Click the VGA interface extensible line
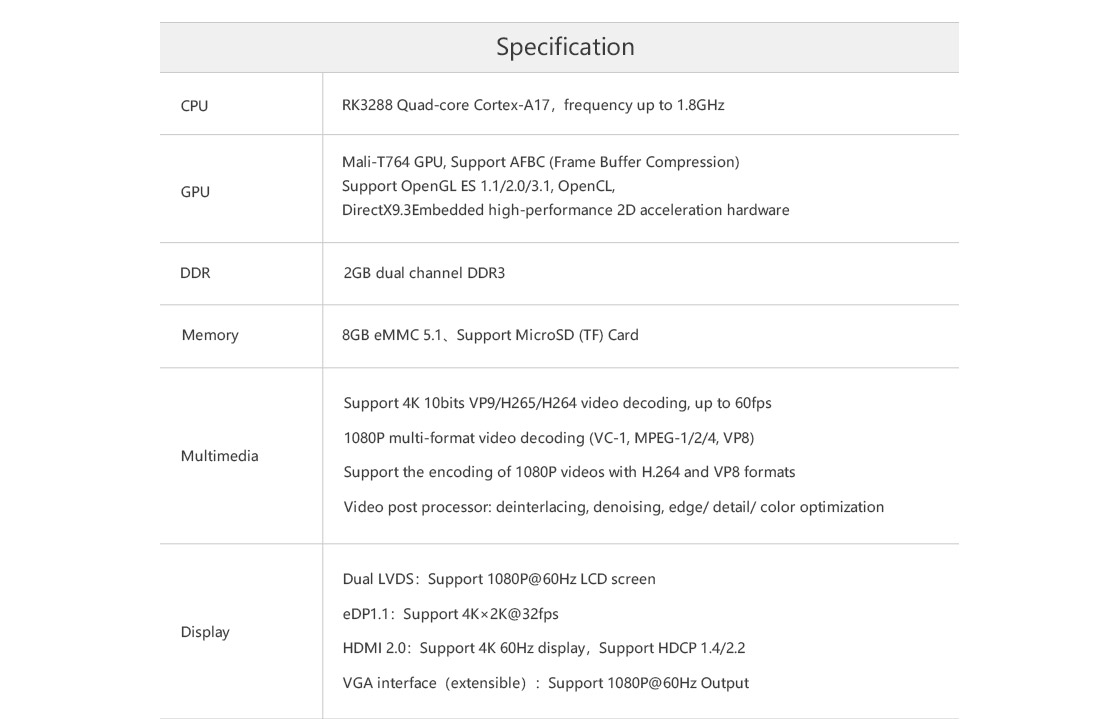Screen dimensions: 1118x719 546,683
